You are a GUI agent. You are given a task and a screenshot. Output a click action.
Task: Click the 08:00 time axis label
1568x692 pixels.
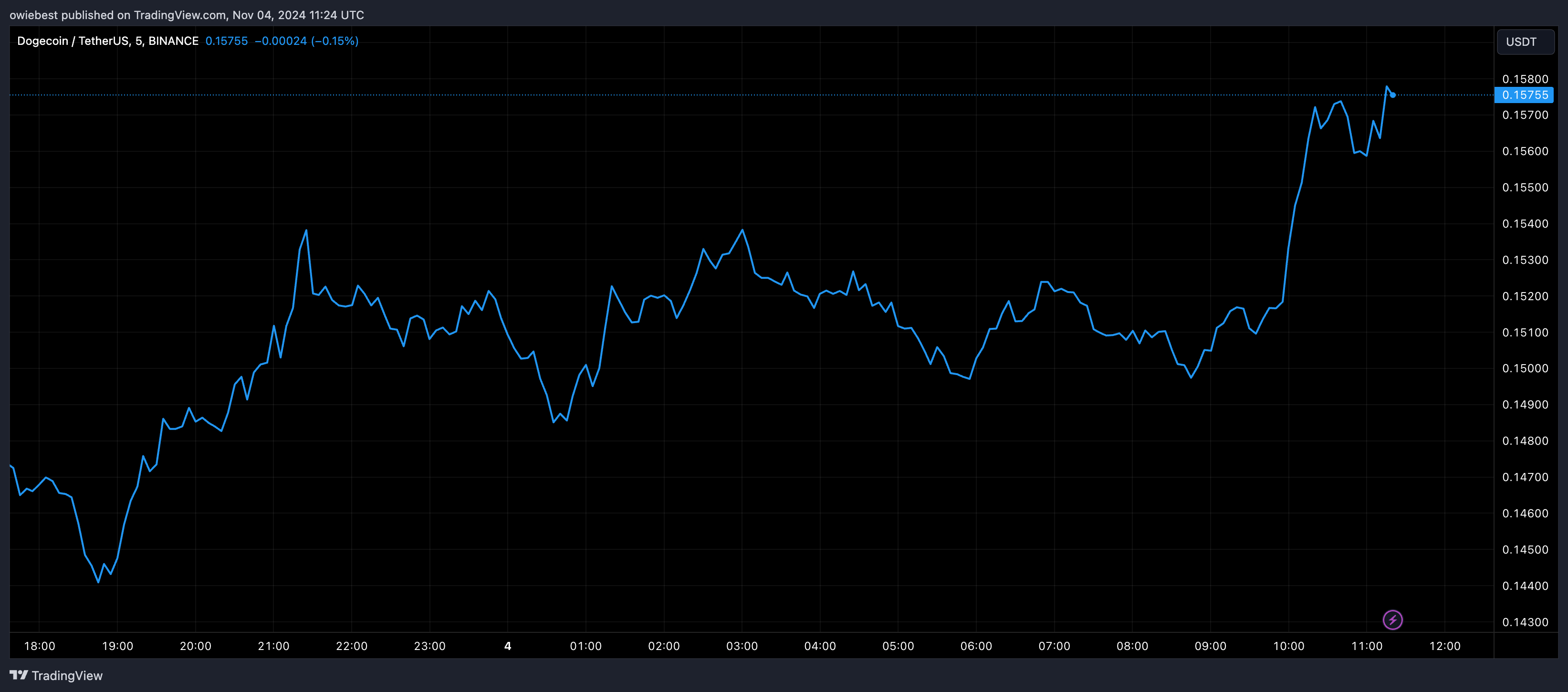pos(1132,646)
